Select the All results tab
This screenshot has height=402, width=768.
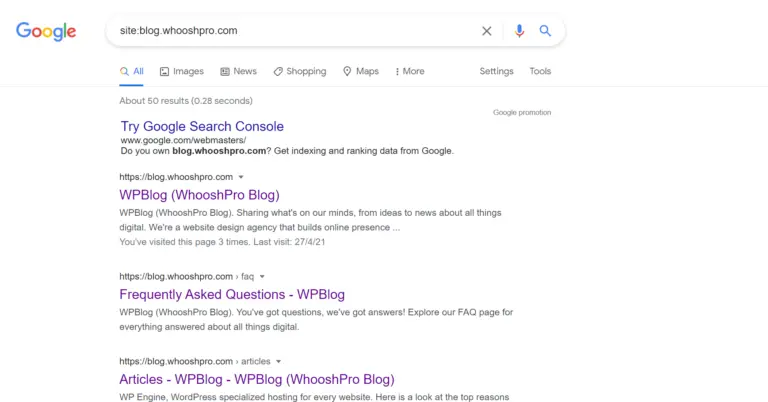(132, 72)
